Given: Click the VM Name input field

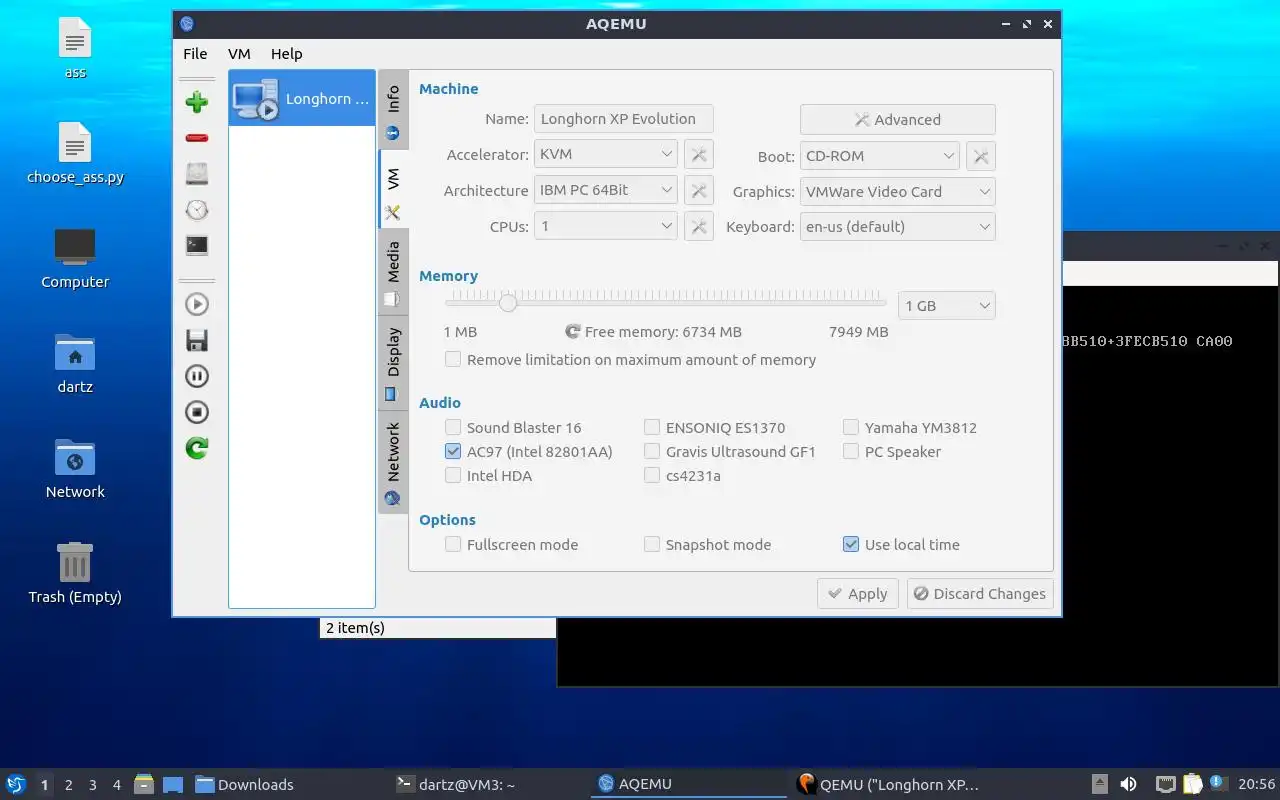Looking at the screenshot, I should pos(623,118).
